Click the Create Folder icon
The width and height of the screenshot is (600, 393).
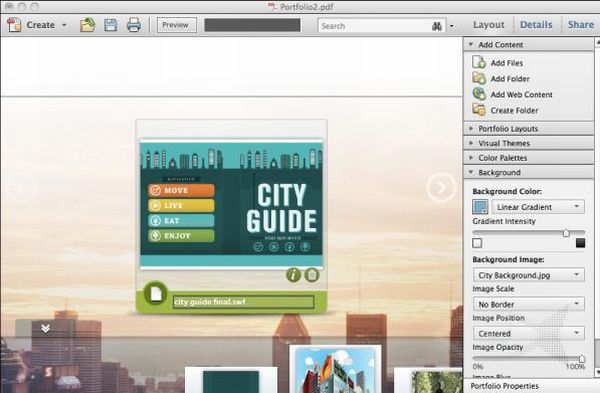point(479,110)
